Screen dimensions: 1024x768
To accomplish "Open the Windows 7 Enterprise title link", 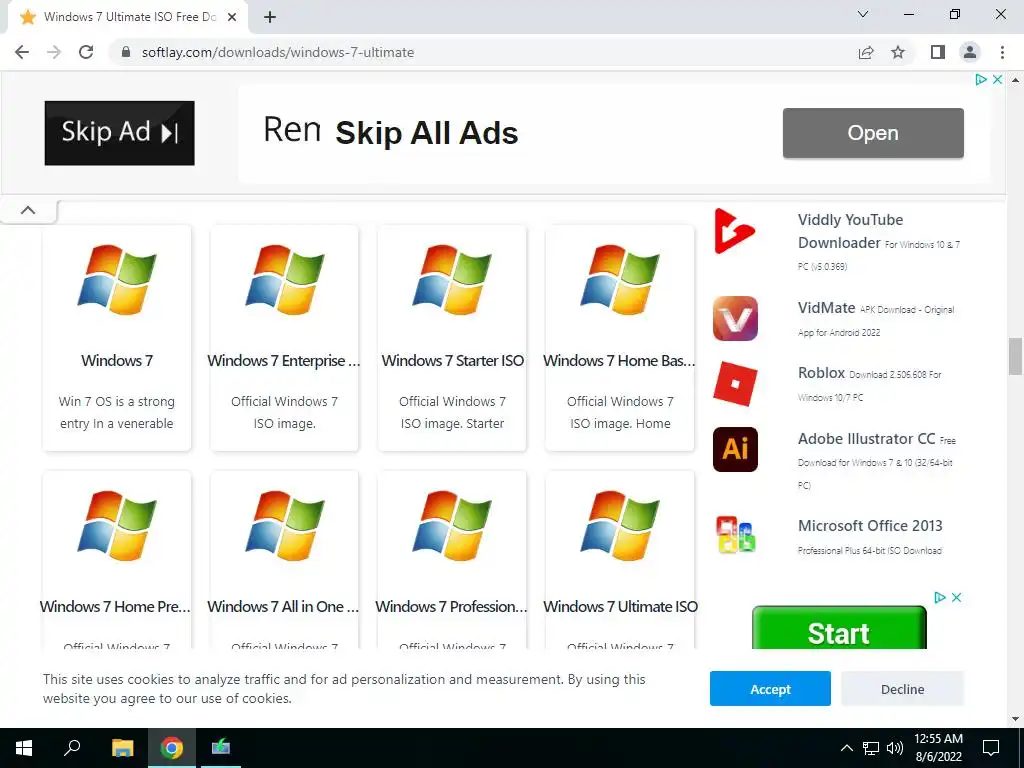I will 283,360.
